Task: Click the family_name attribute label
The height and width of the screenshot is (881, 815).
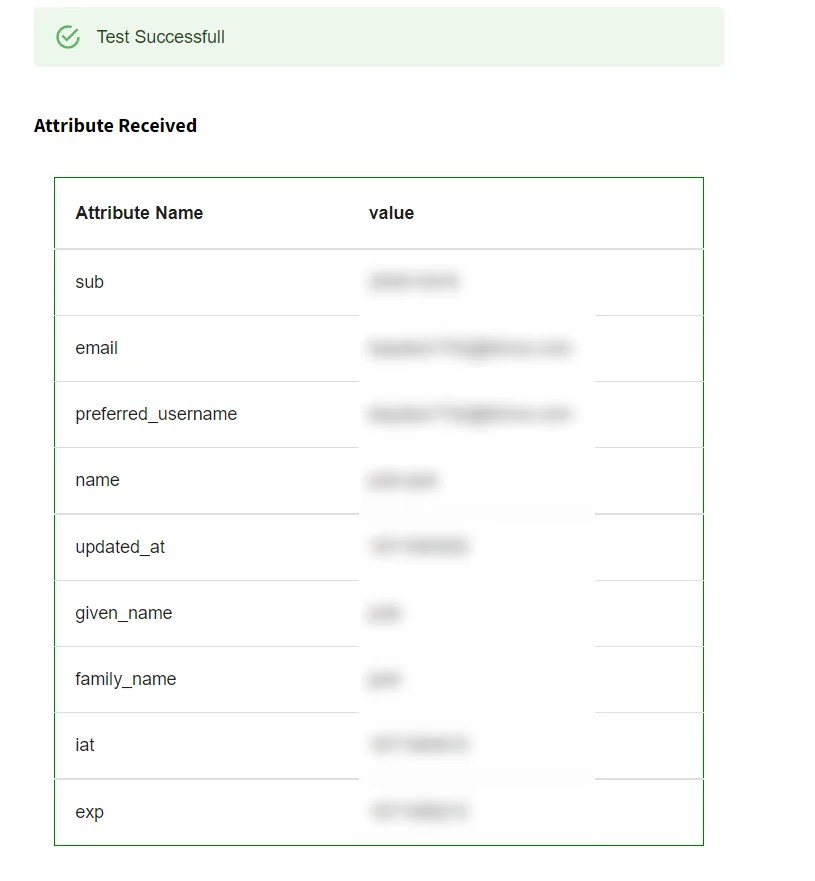Action: click(125, 679)
